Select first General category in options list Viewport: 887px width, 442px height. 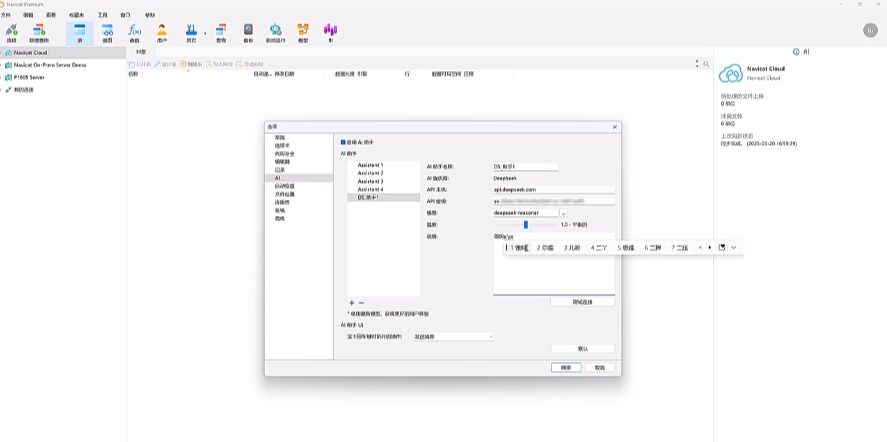point(299,138)
